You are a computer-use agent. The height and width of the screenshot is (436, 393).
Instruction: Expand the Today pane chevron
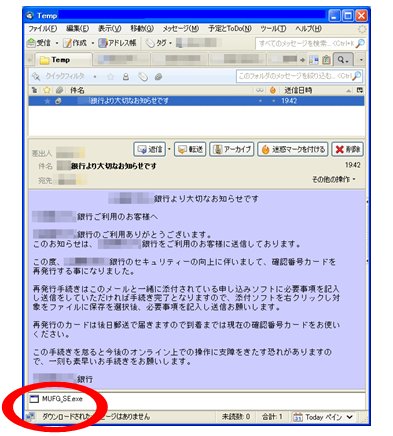(350, 417)
